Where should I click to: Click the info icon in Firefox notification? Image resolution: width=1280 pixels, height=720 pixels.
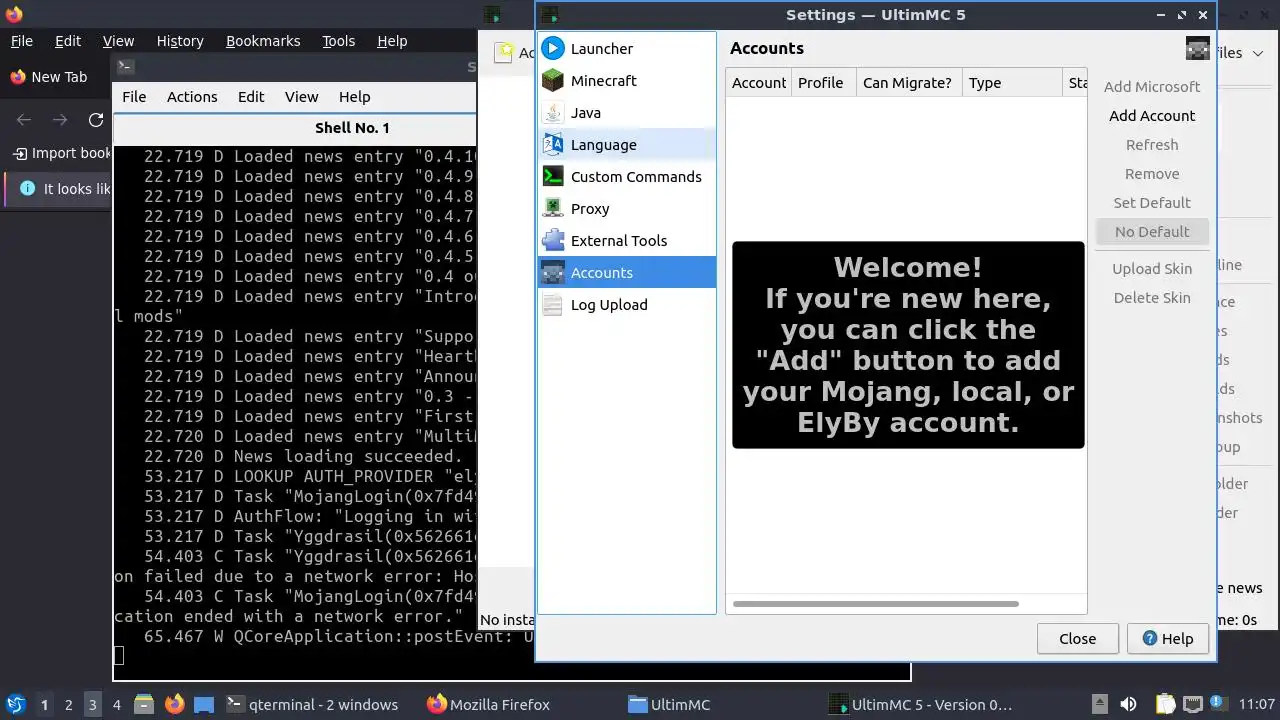coord(27,188)
